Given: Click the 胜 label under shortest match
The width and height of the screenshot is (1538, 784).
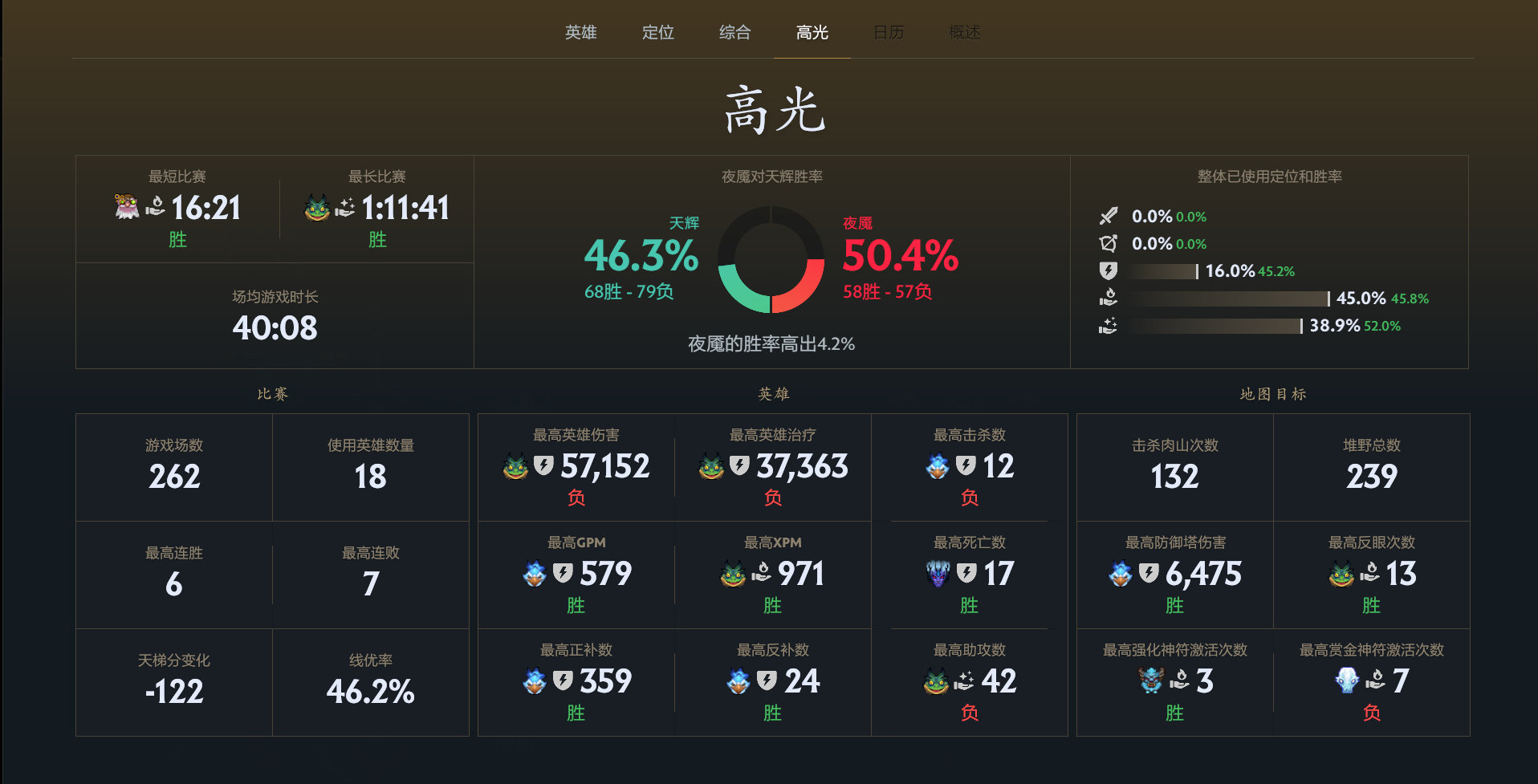Looking at the screenshot, I should coord(177,239).
